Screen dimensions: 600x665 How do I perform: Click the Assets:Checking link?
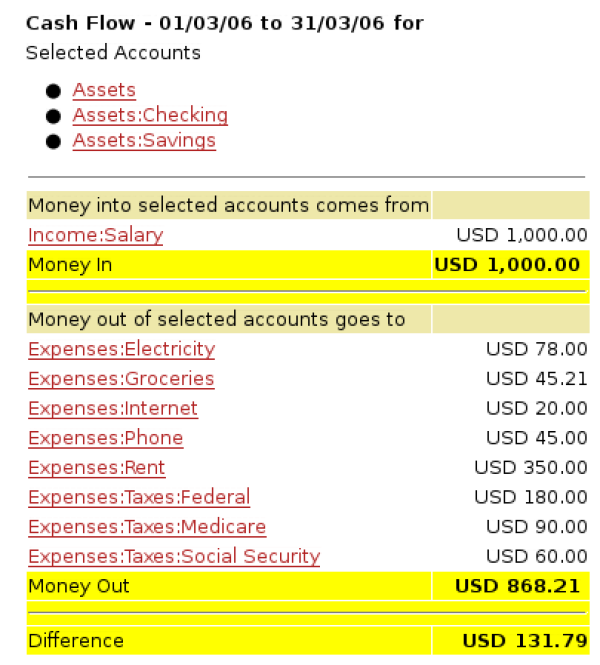coord(150,116)
